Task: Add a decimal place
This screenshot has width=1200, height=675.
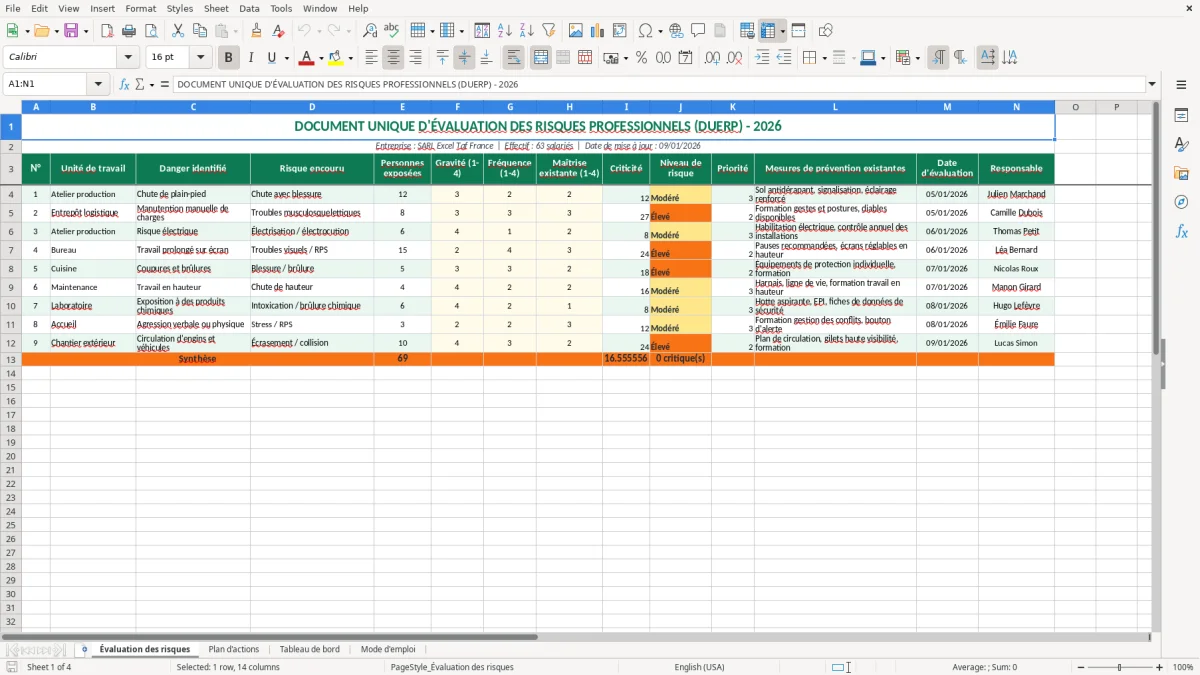Action: click(712, 58)
